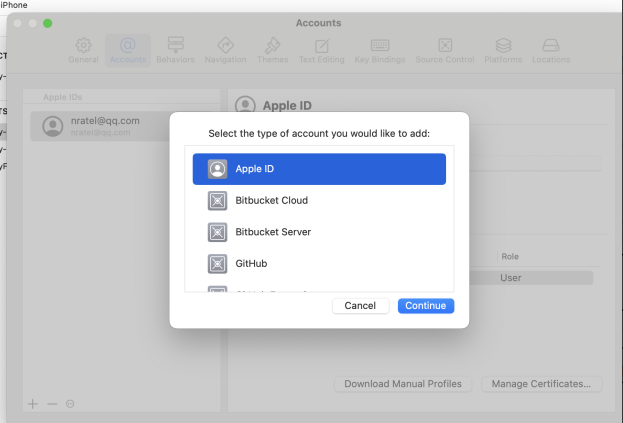
Task: Cancel the add account dialog
Action: point(360,305)
